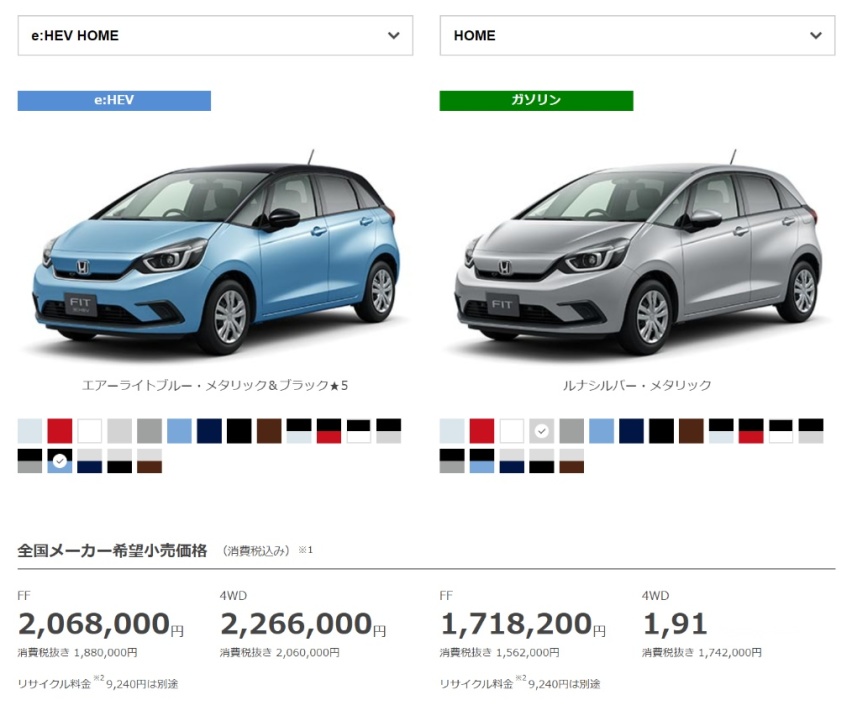This screenshot has height=716, width=852.
Task: Select pale ice-blue swatch for gasoline HOME
Action: [452, 431]
